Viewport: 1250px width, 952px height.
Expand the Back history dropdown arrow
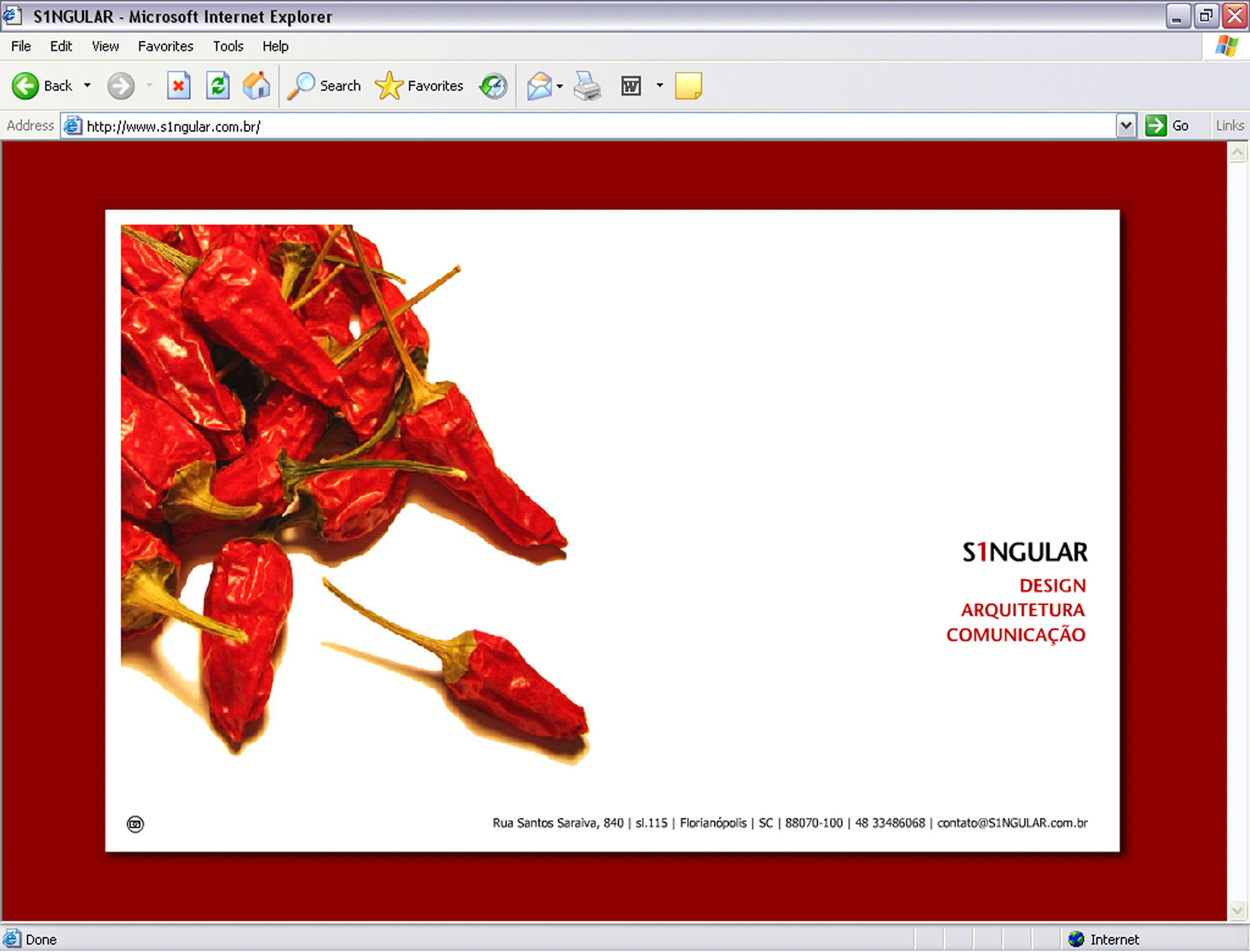pos(87,86)
